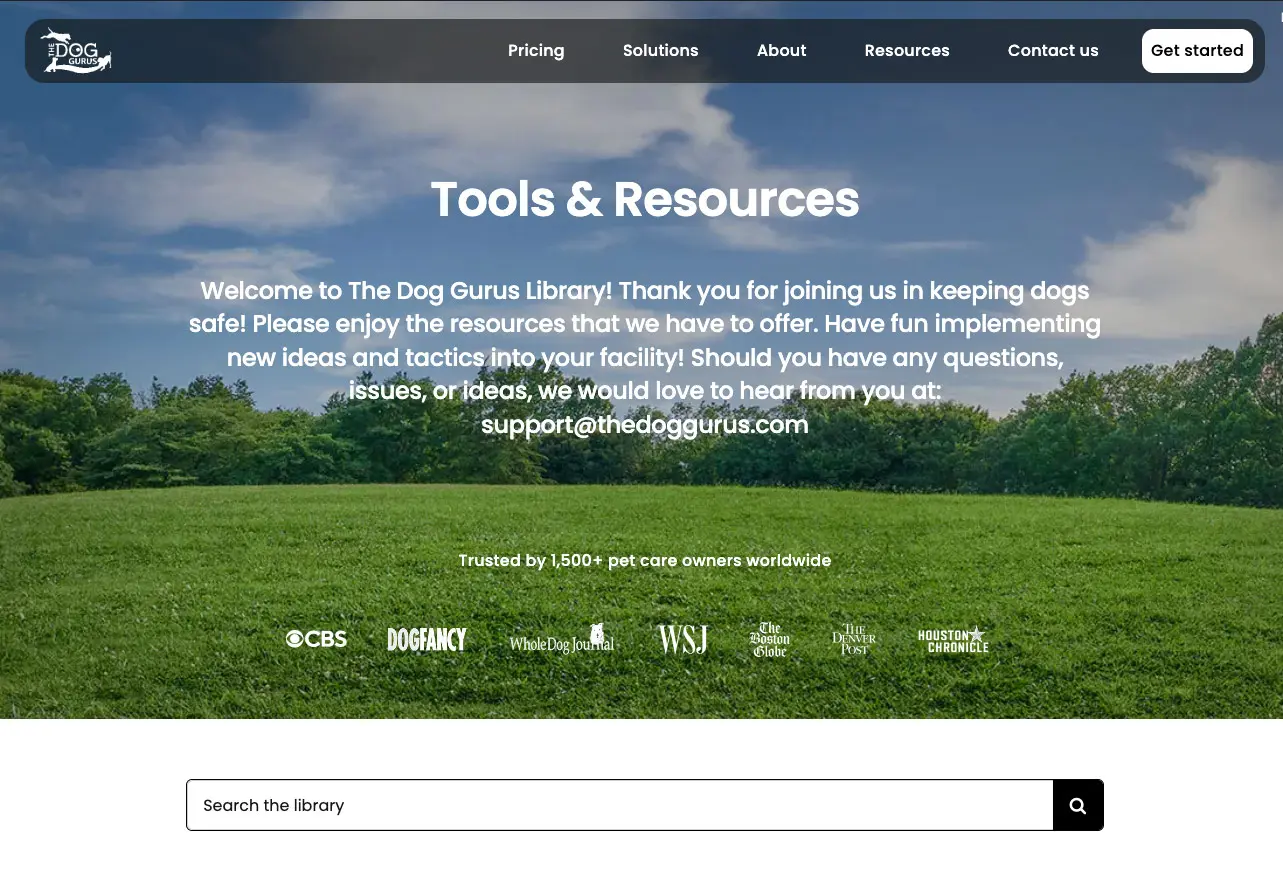Click the CBS logo
Image resolution: width=1283 pixels, height=879 pixels.
[316, 639]
